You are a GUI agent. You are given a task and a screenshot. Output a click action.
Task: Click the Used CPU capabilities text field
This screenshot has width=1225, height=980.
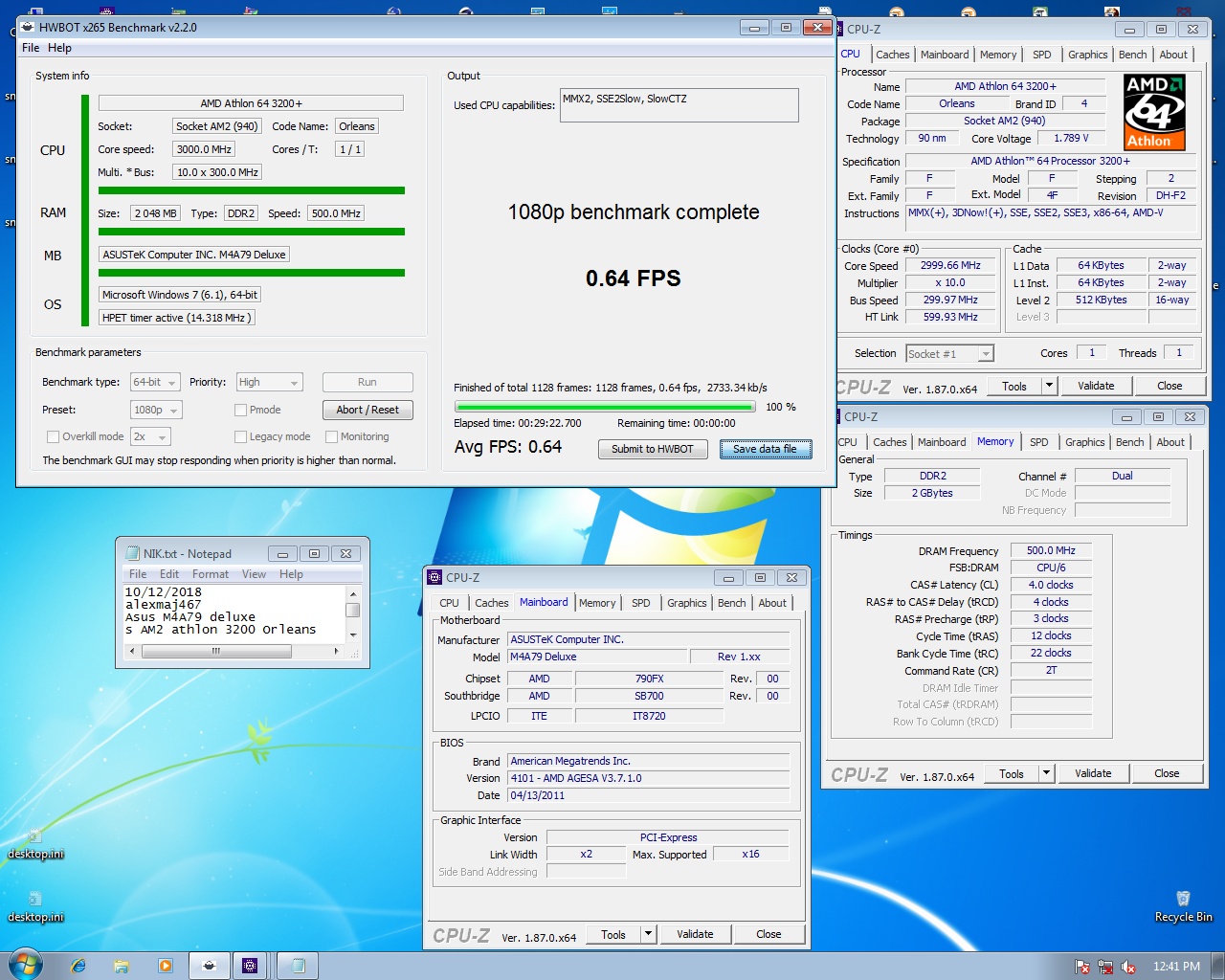(679, 105)
